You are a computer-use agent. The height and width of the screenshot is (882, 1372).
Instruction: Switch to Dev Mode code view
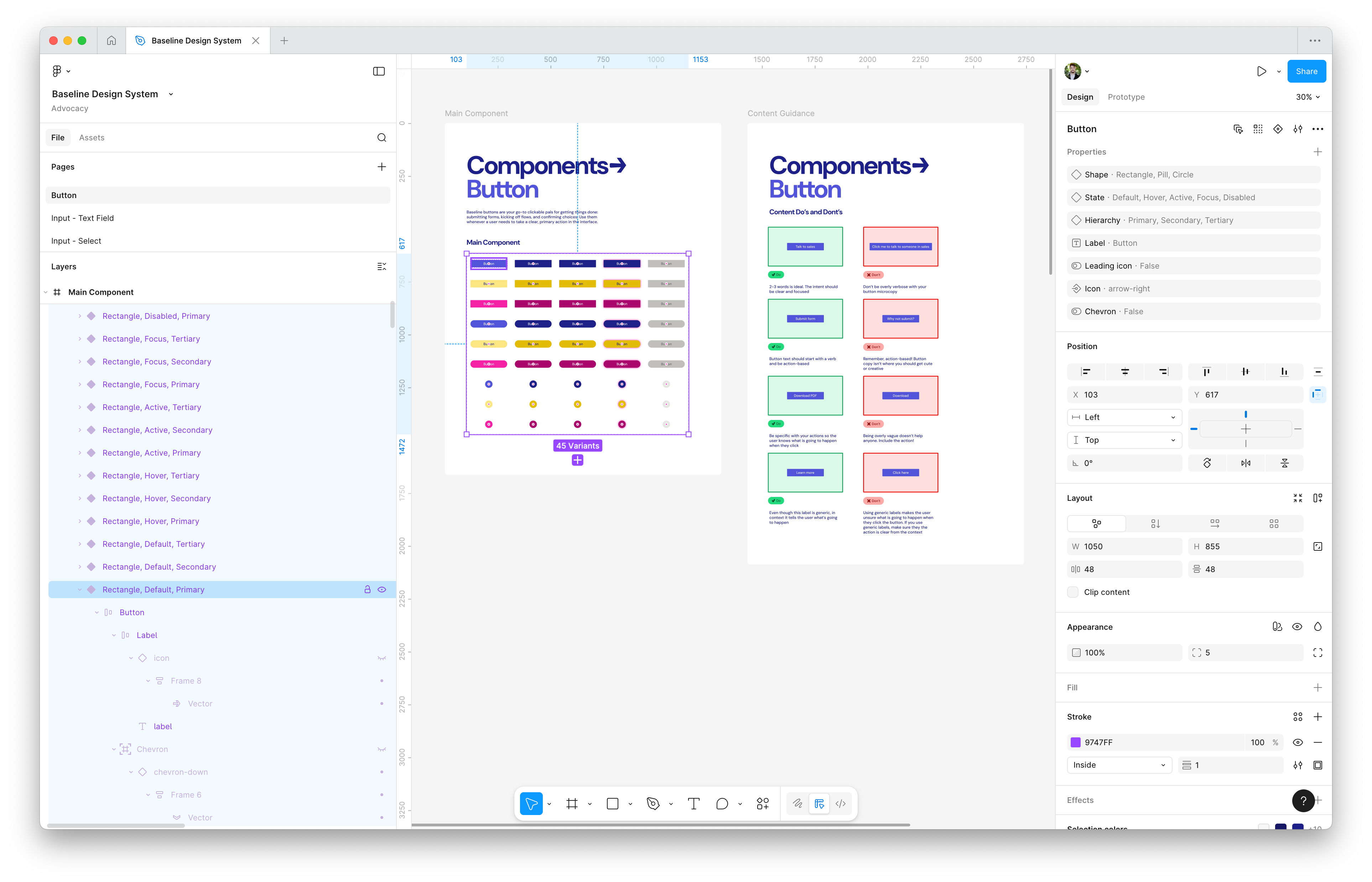click(841, 804)
